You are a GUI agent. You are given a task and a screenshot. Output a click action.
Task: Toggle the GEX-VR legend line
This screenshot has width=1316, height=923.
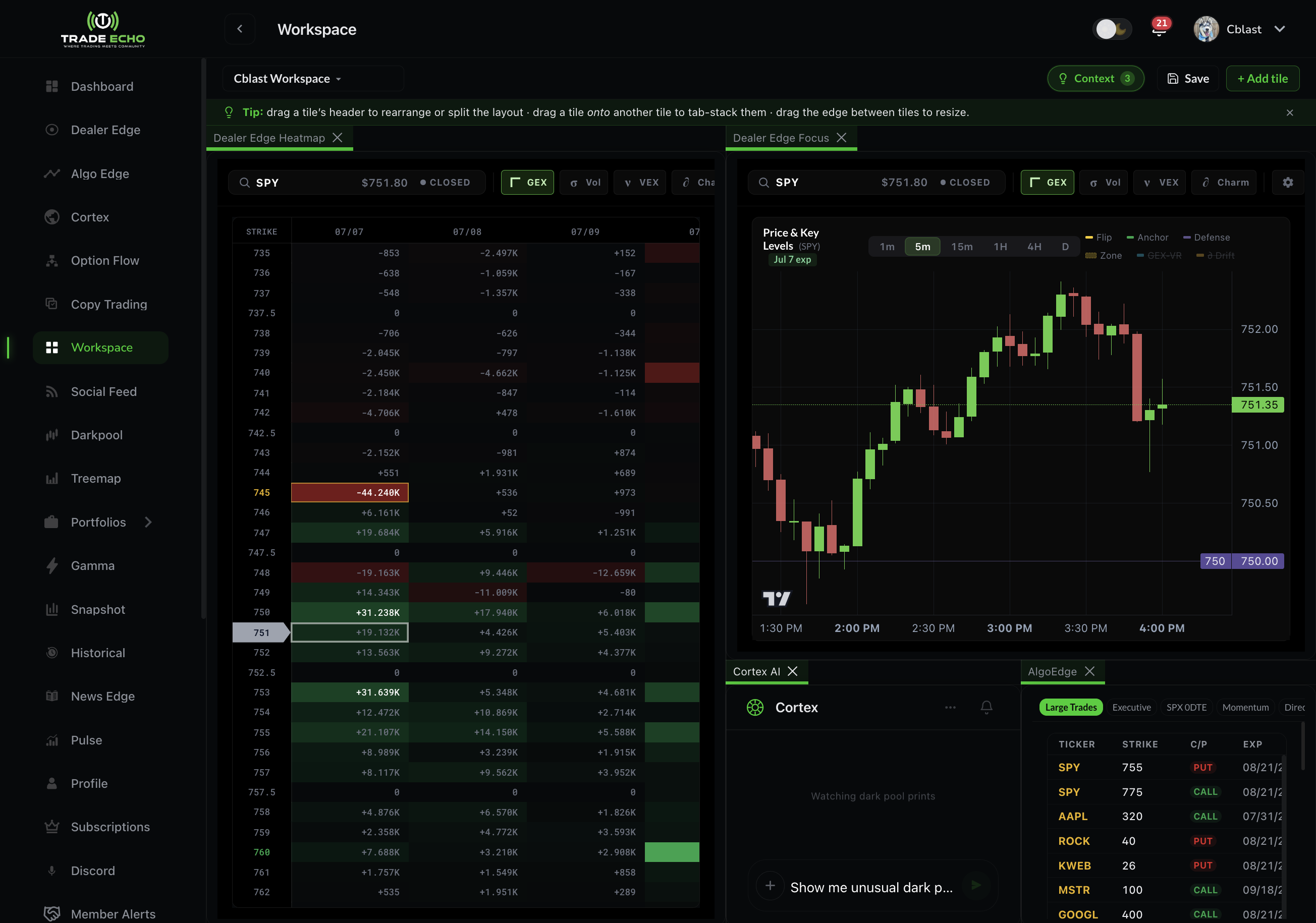(1159, 256)
